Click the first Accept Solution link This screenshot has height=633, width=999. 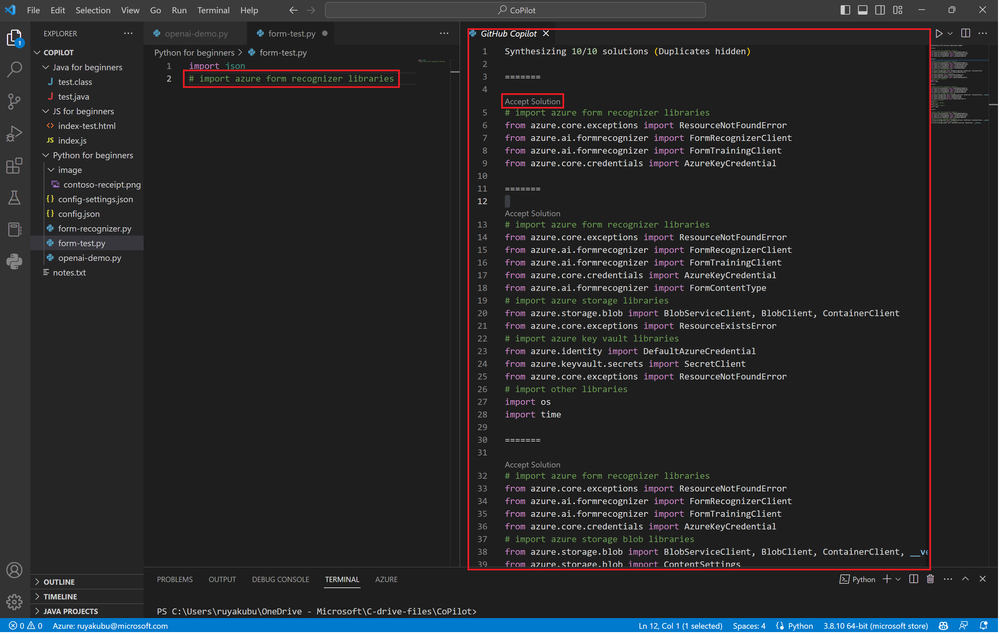[x=532, y=101]
